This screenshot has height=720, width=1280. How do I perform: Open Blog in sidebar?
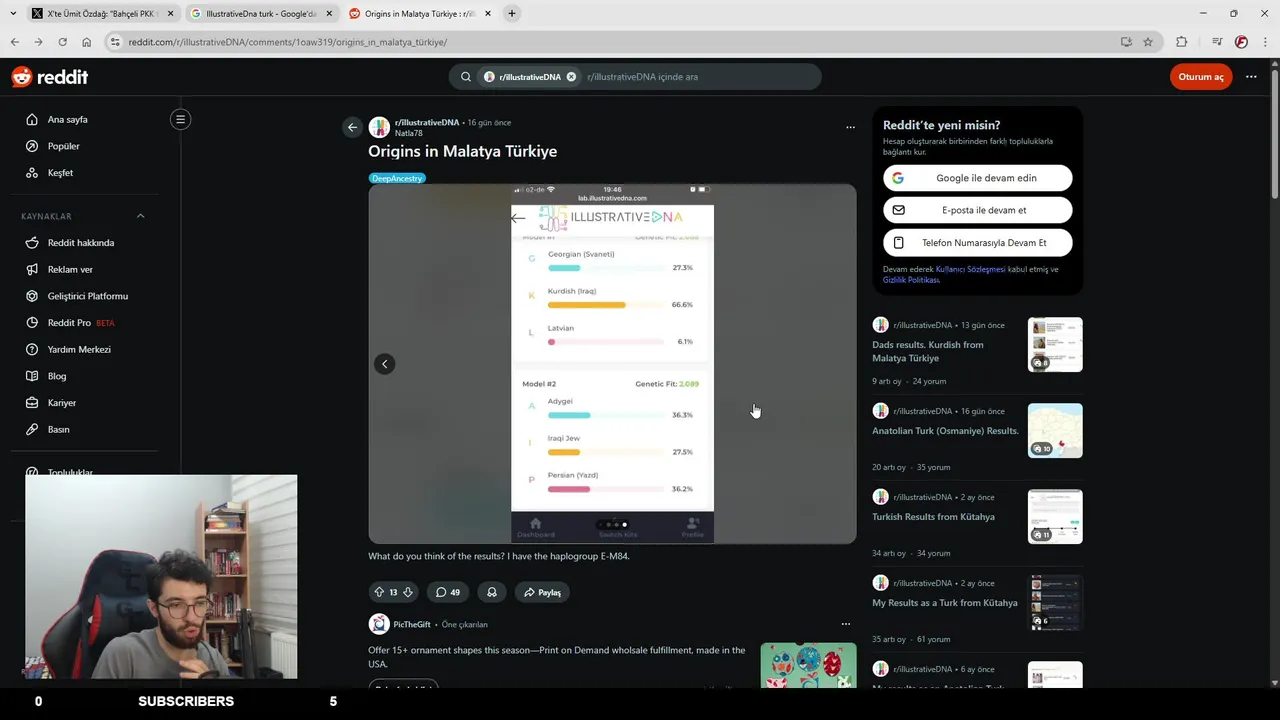point(57,376)
